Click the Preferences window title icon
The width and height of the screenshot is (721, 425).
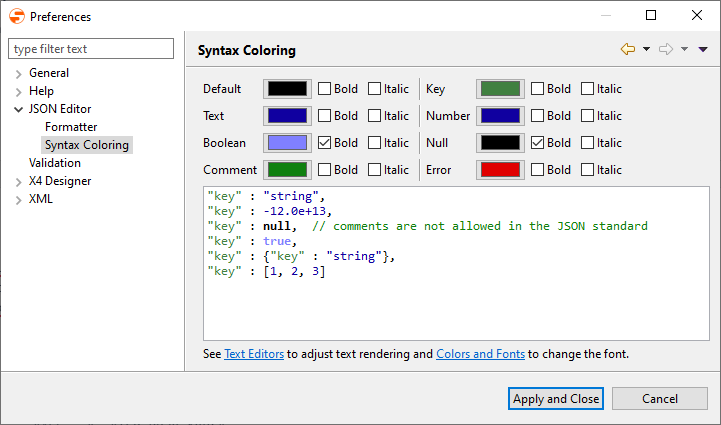[x=16, y=16]
